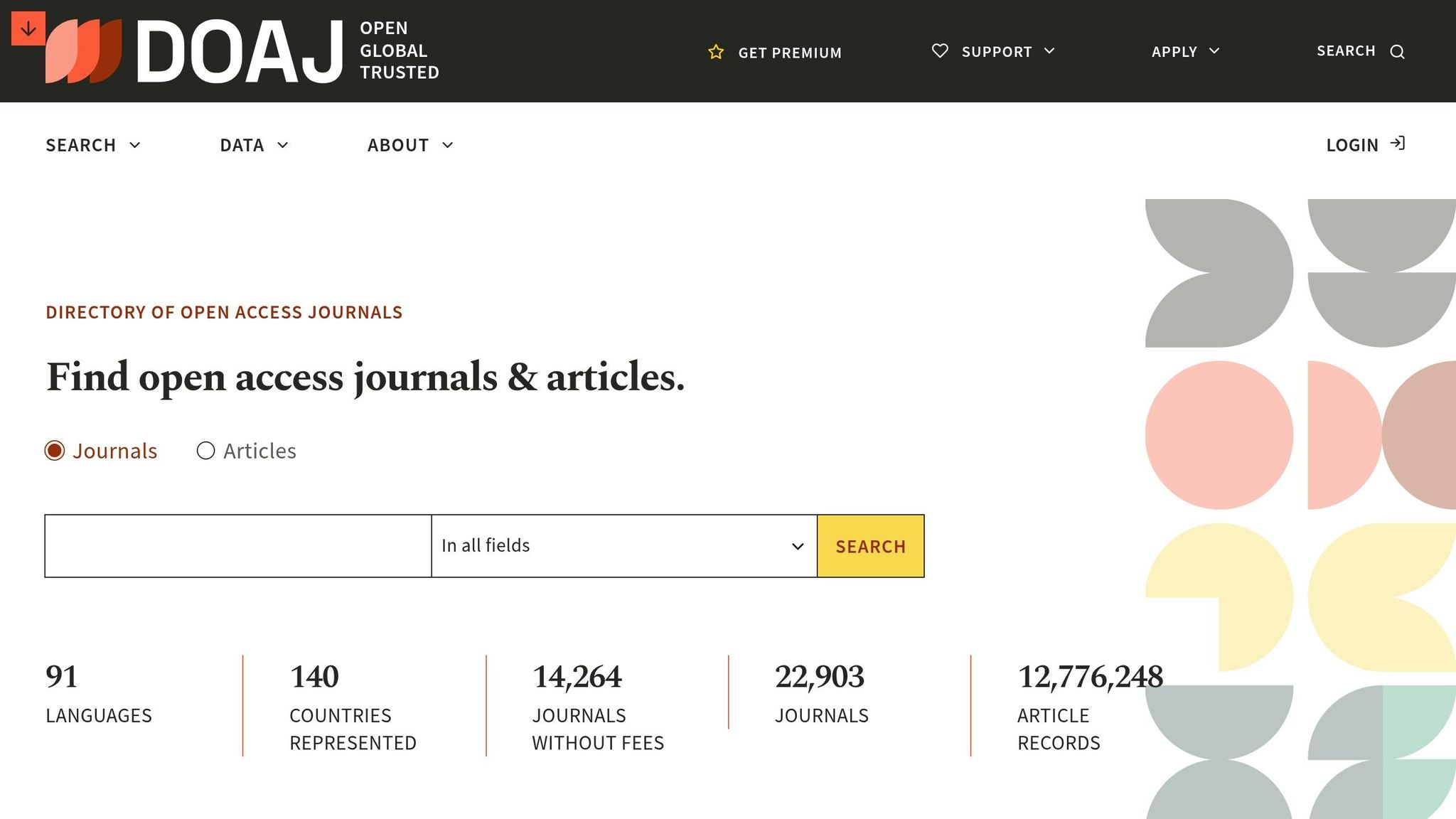
Task: Open the SUPPORT menu in header
Action: (x=994, y=51)
